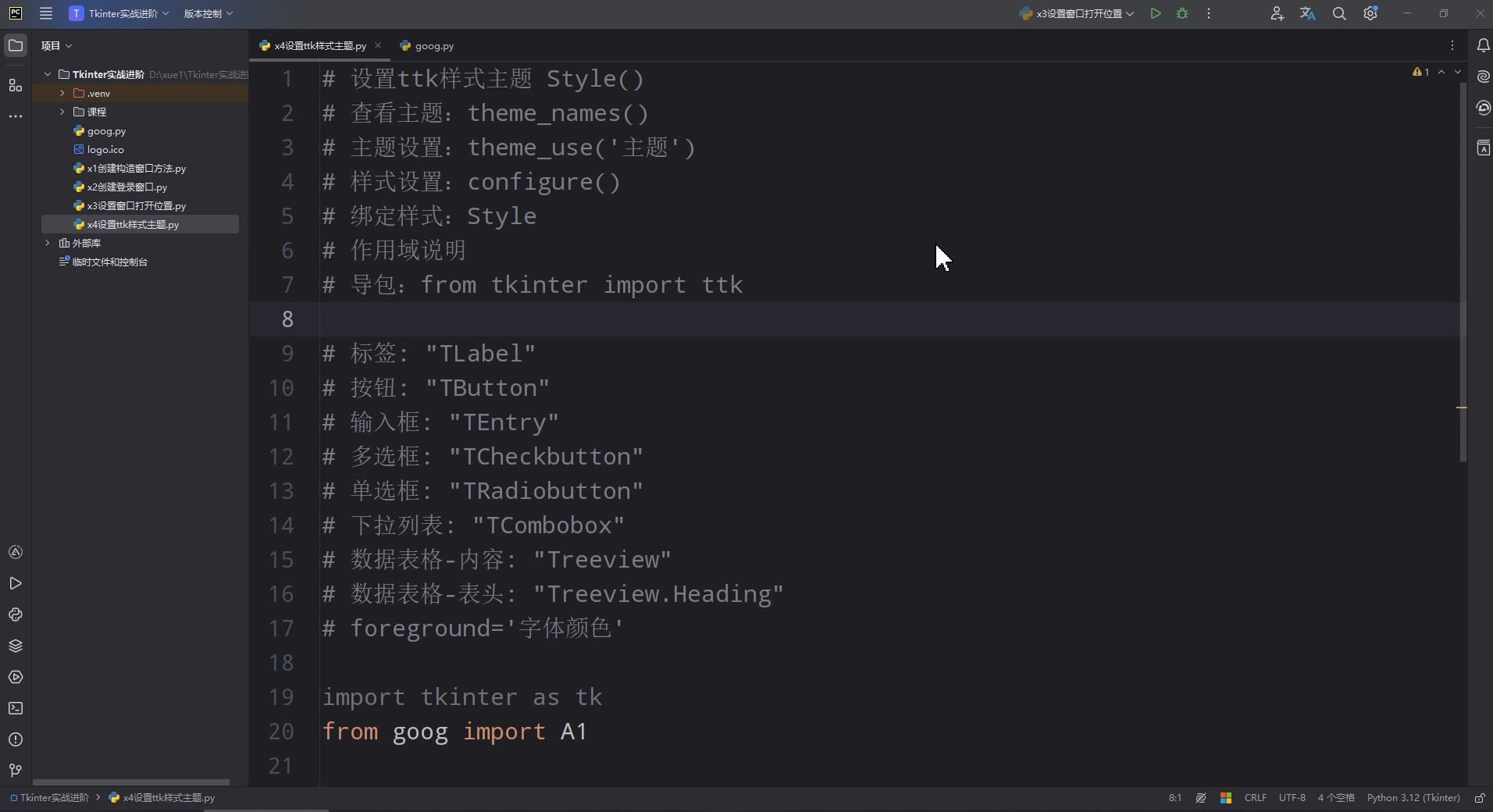Click the editor vertical scrollbar
The height and width of the screenshot is (812, 1493).
point(1463,273)
